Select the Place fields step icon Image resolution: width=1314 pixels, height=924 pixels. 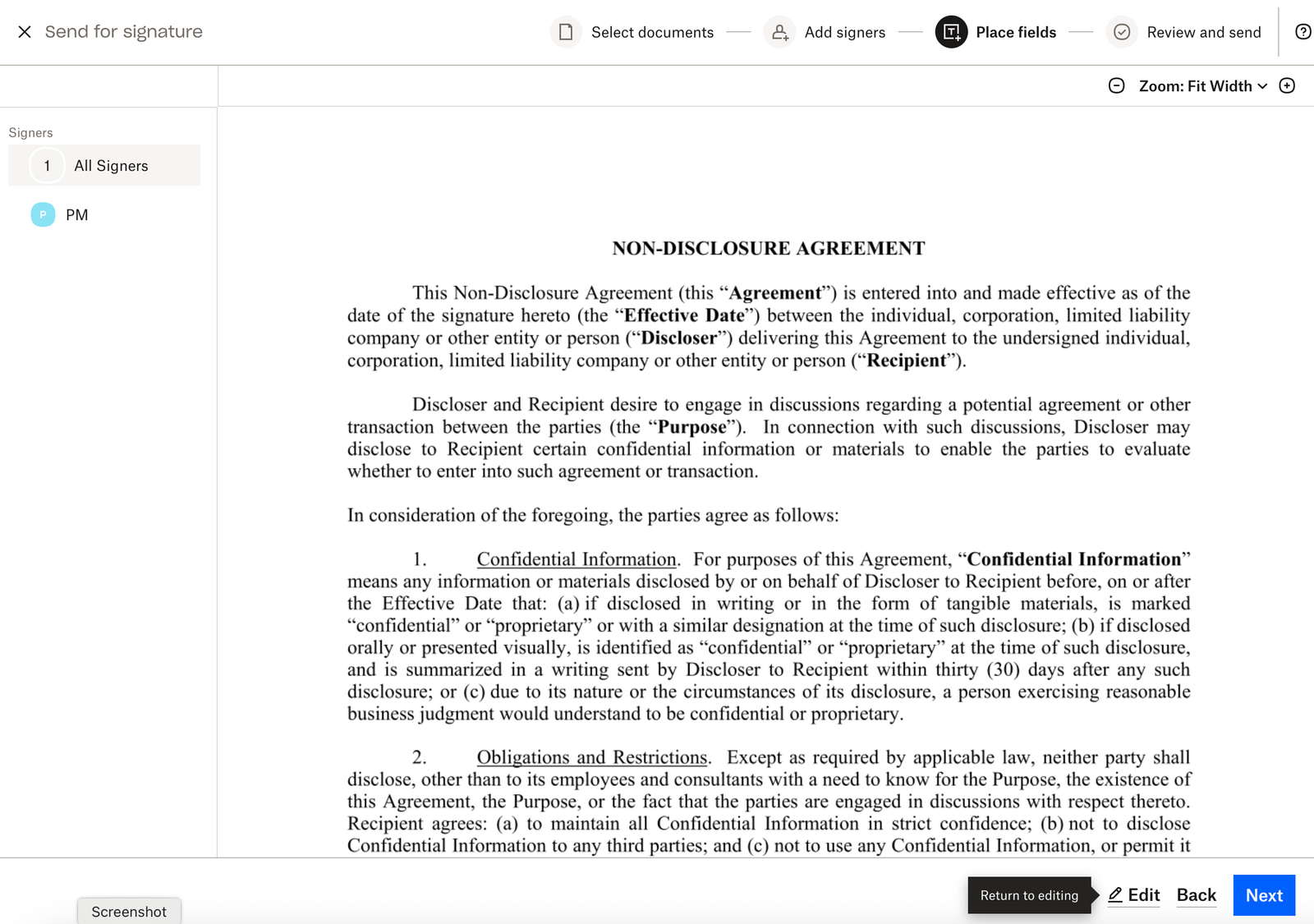point(950,32)
